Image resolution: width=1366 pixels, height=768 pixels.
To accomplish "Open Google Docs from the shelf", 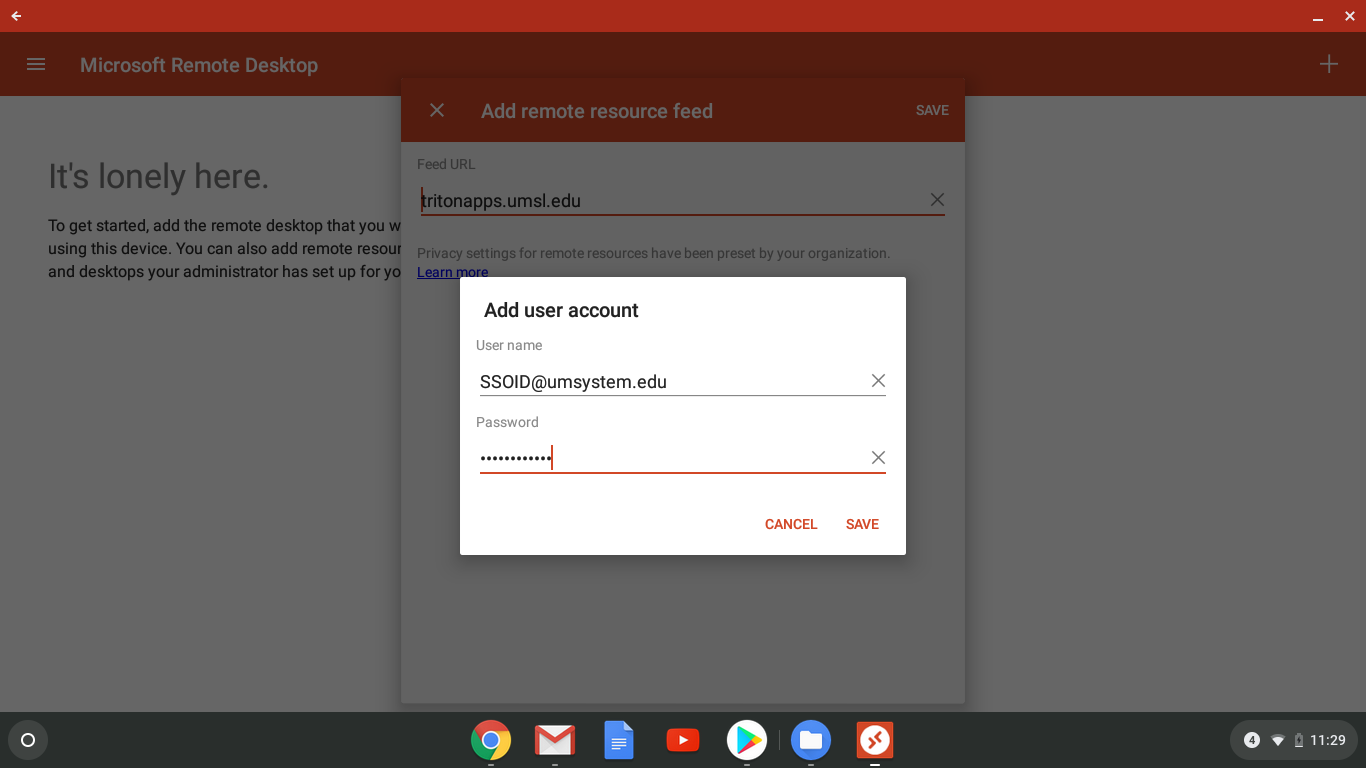I will 619,740.
